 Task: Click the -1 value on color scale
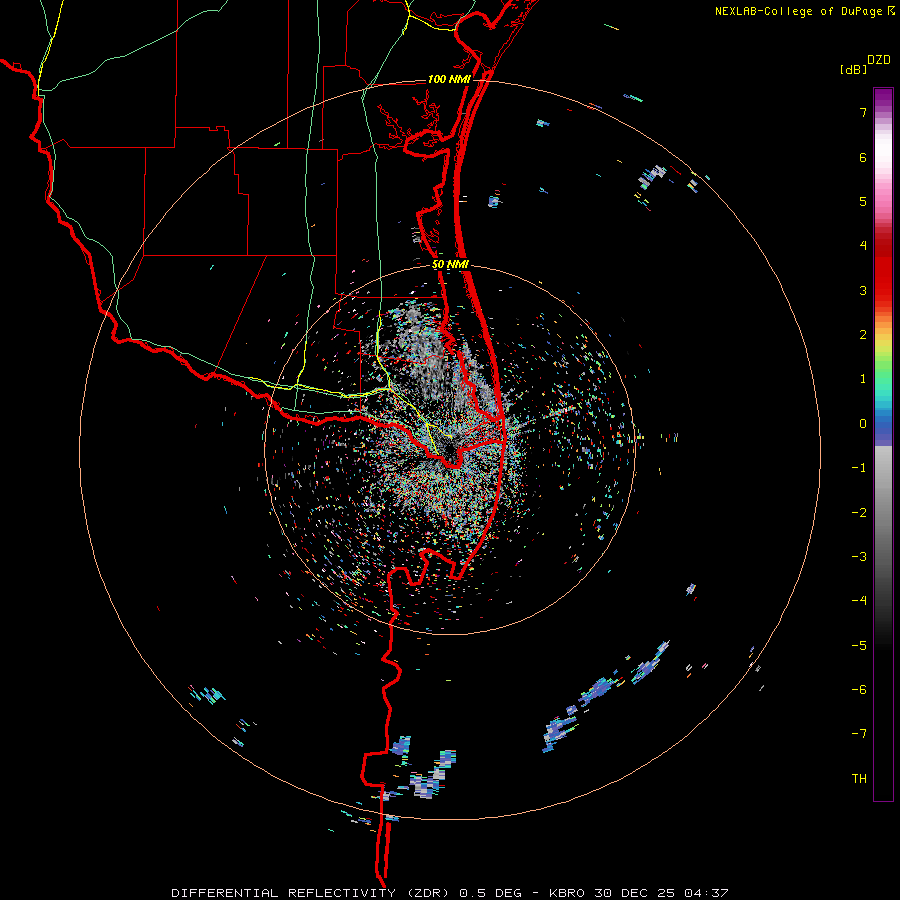coord(859,468)
